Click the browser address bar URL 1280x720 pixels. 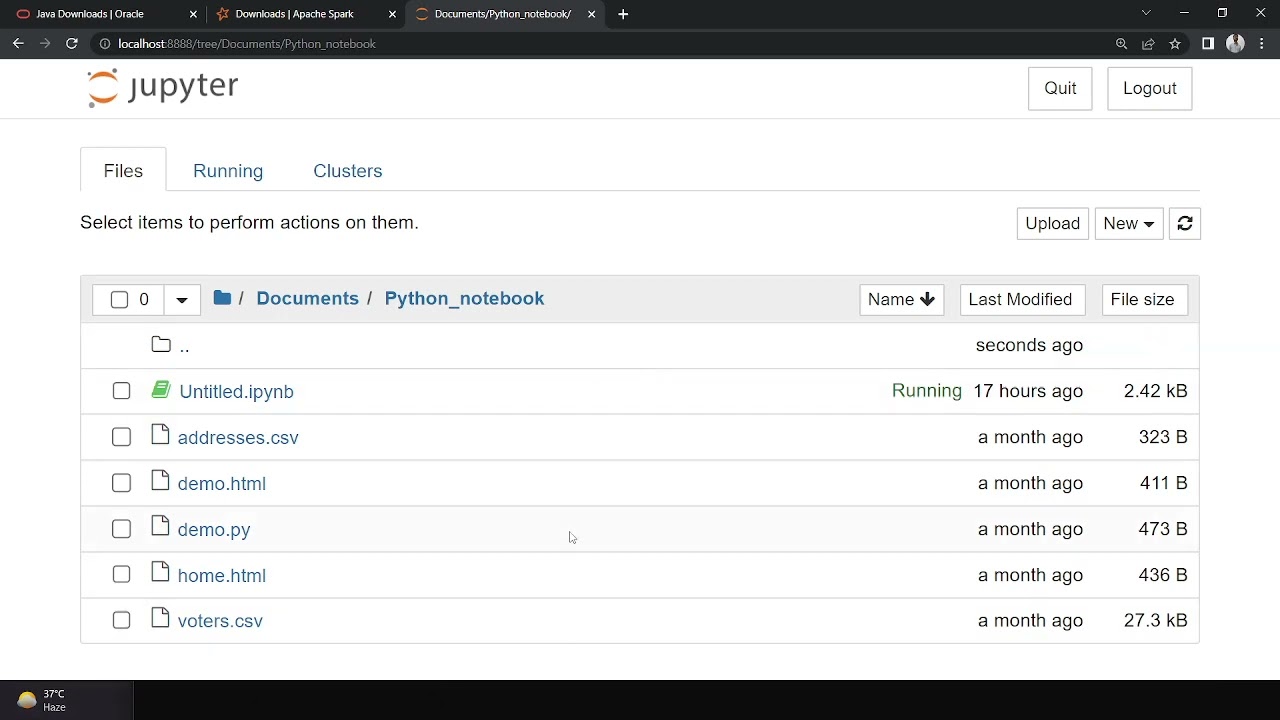pos(247,44)
